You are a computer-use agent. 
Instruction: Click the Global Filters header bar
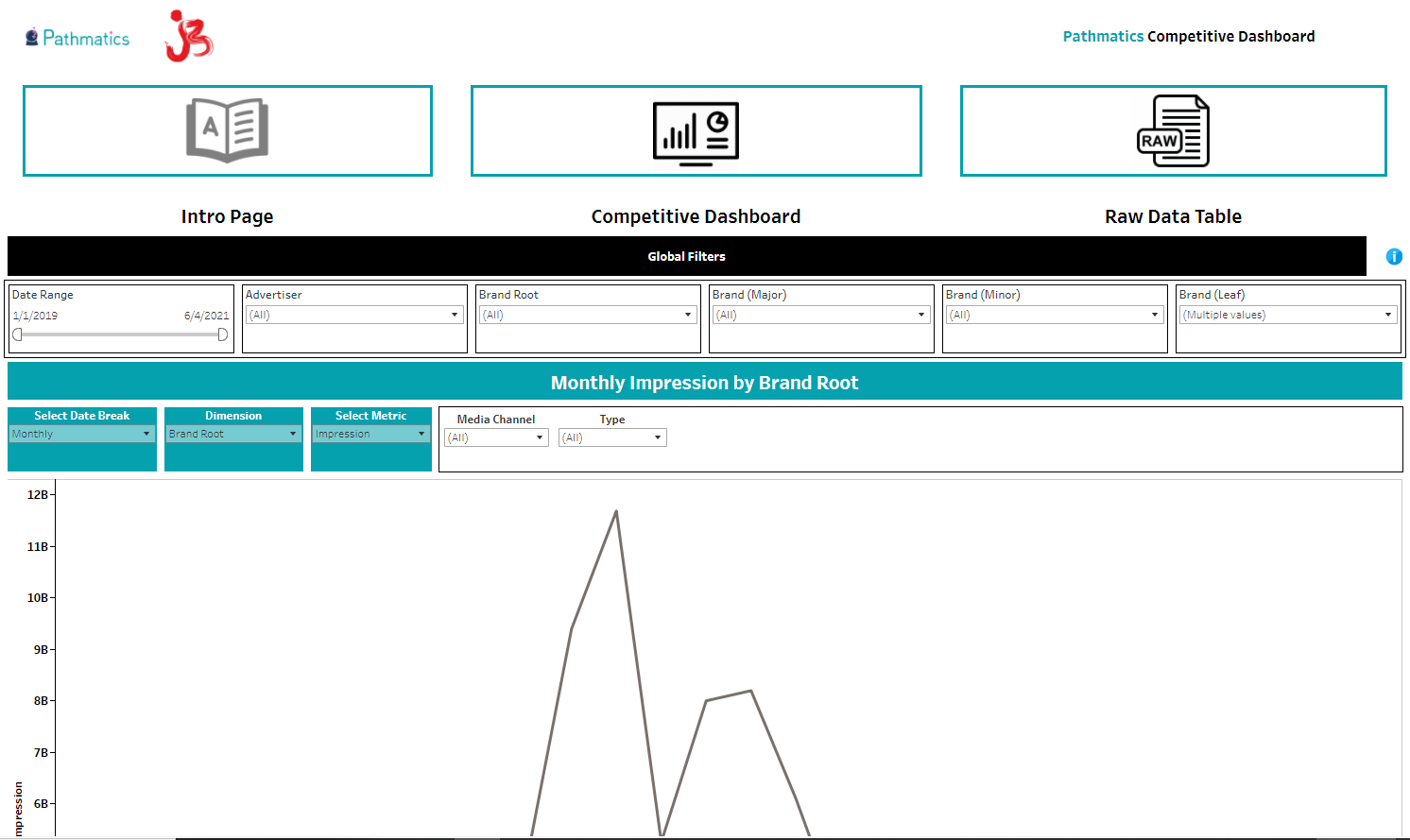687,256
